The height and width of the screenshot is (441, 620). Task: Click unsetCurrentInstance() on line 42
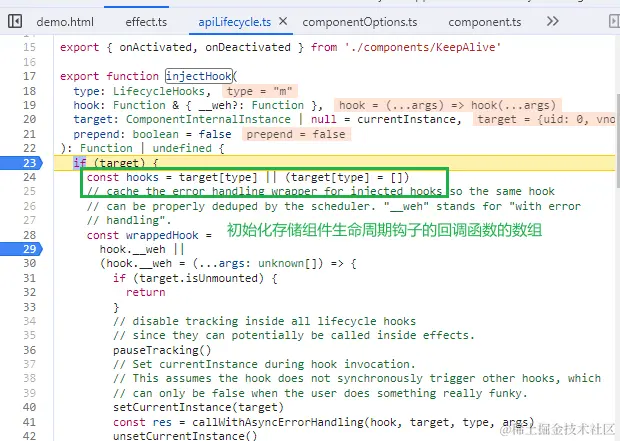185,436
